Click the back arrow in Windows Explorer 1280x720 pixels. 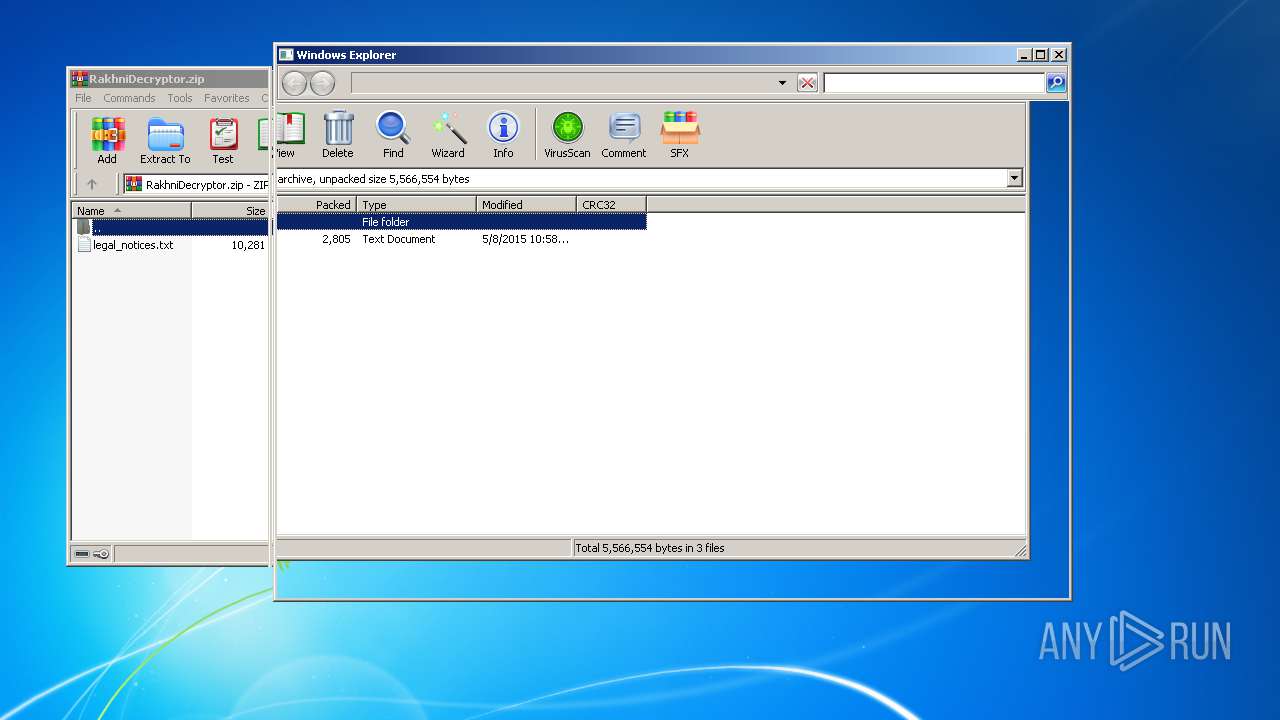pos(295,83)
